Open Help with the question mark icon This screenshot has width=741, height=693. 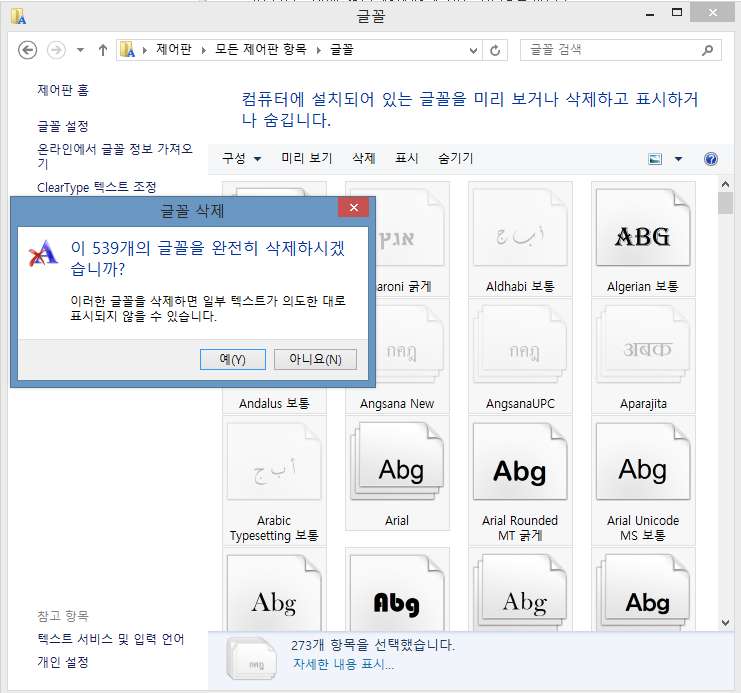coord(711,159)
